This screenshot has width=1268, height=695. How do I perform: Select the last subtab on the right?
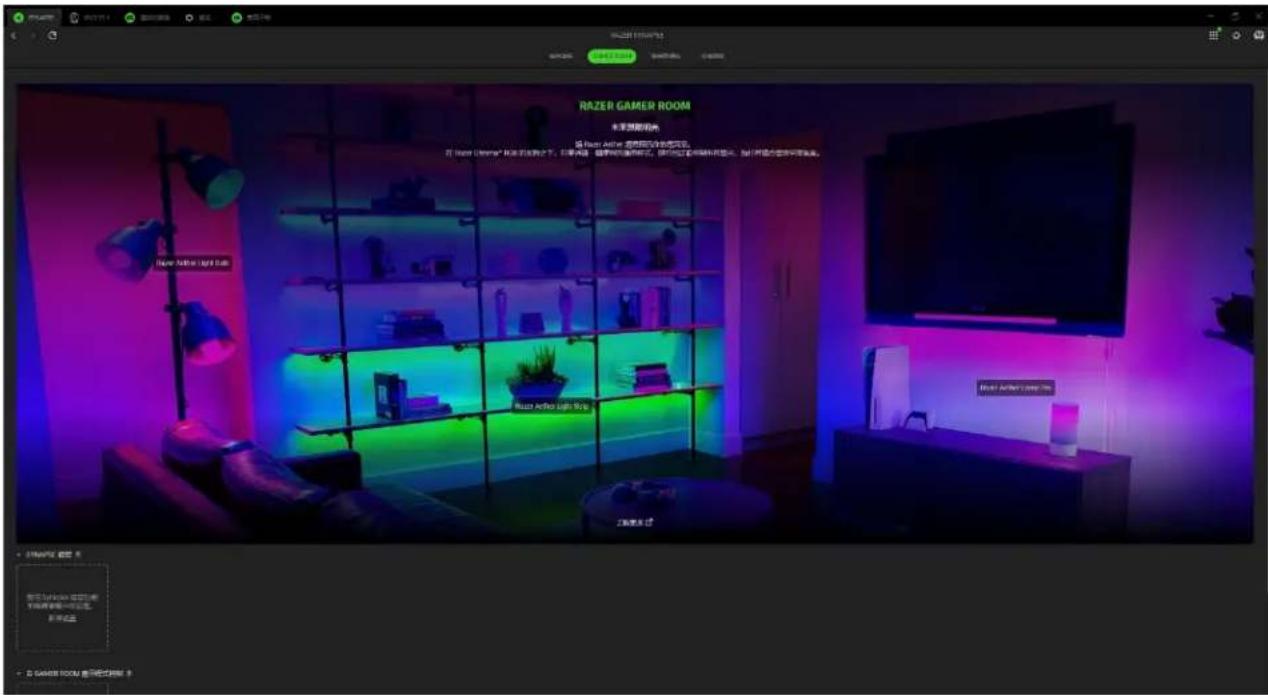pos(712,56)
